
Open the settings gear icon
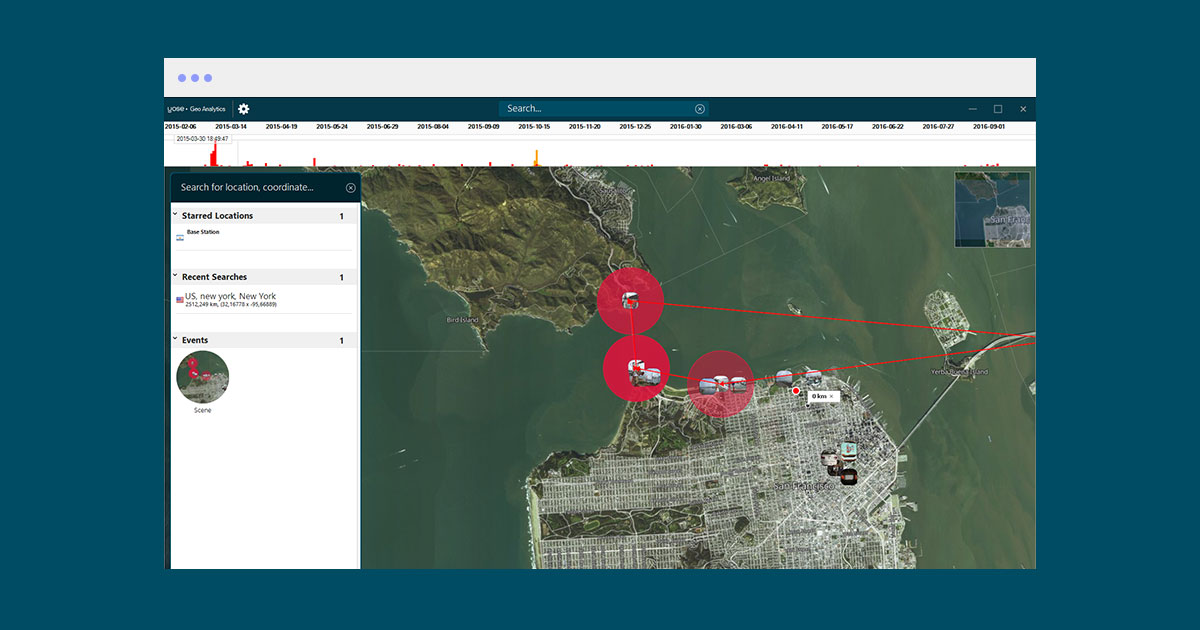pos(244,109)
